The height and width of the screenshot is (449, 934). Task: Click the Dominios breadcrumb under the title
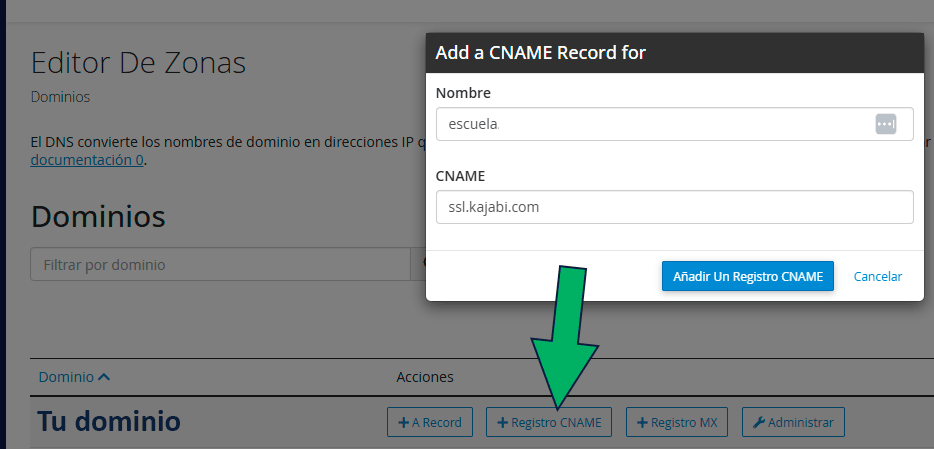[x=60, y=97]
